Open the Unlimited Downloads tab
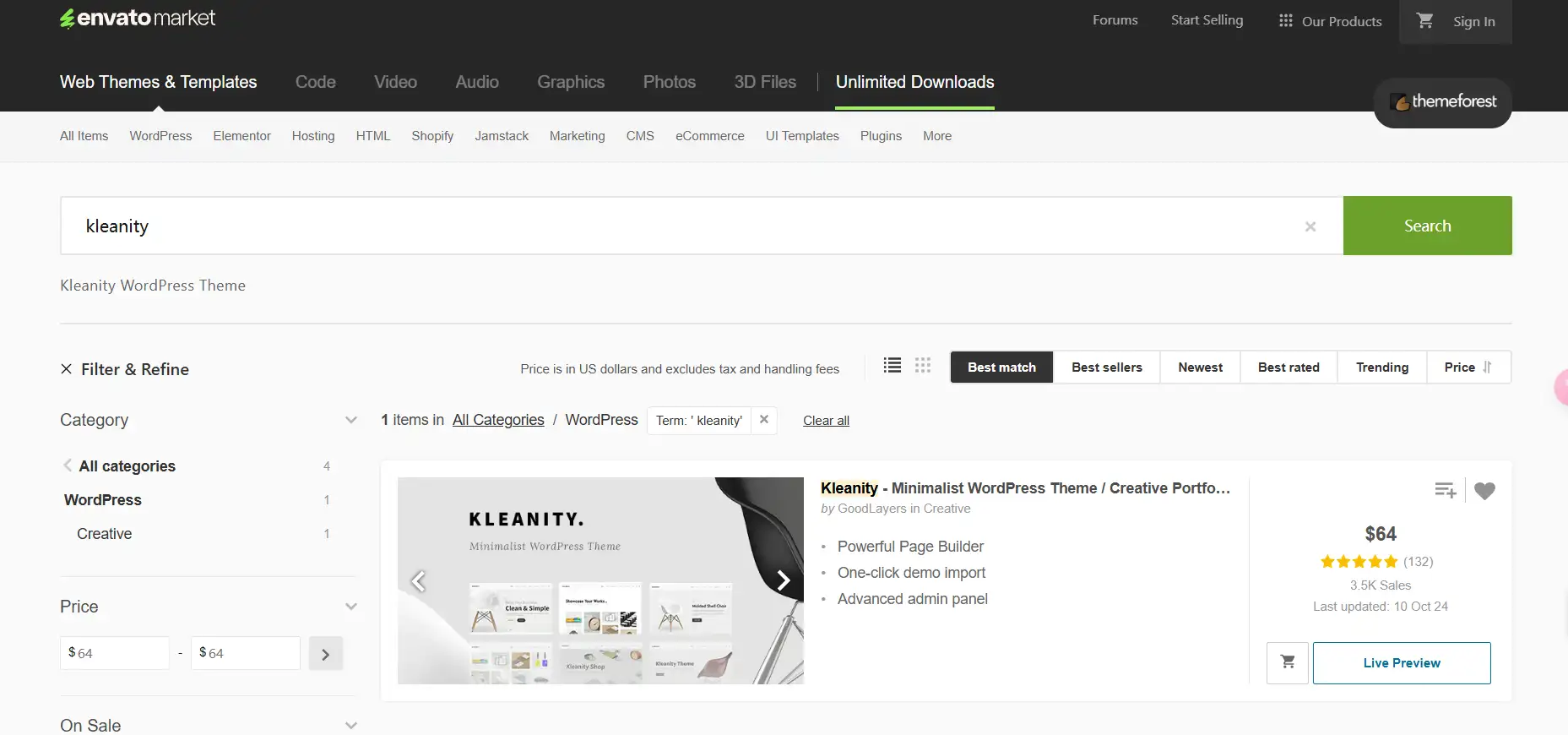This screenshot has height=735, width=1568. (x=914, y=82)
